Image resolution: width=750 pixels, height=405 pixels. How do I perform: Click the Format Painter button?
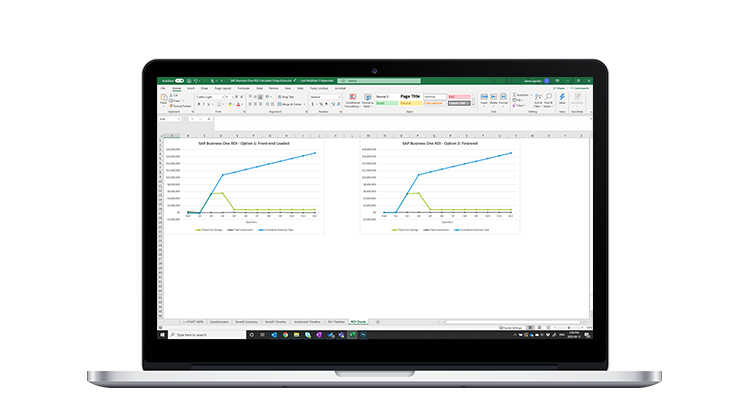coord(180,106)
